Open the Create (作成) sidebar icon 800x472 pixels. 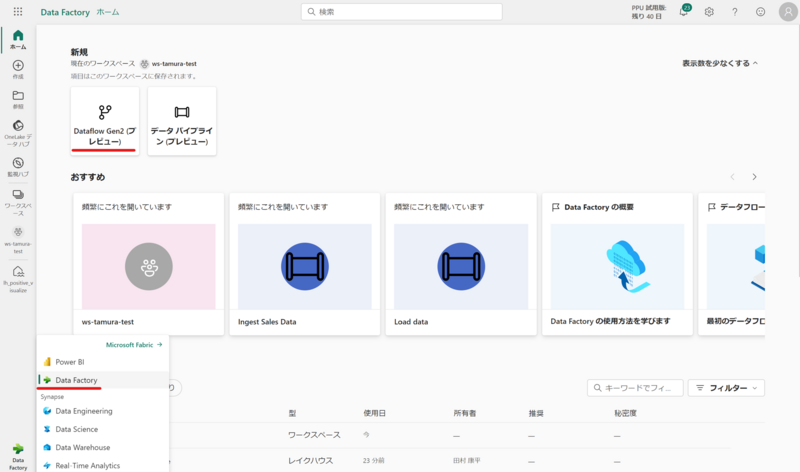(18, 69)
